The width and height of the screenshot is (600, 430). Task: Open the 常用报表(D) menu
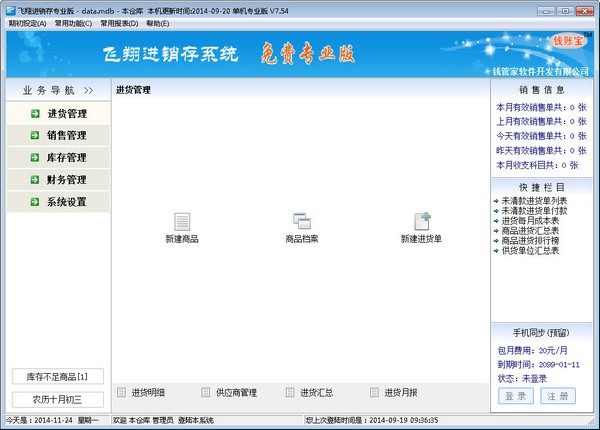(119, 23)
